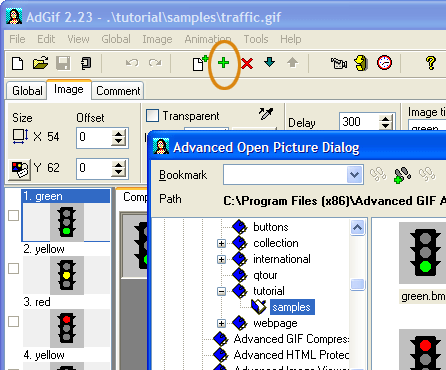Click the open folder toolbar icon
446x370 pixels.
tap(40, 63)
